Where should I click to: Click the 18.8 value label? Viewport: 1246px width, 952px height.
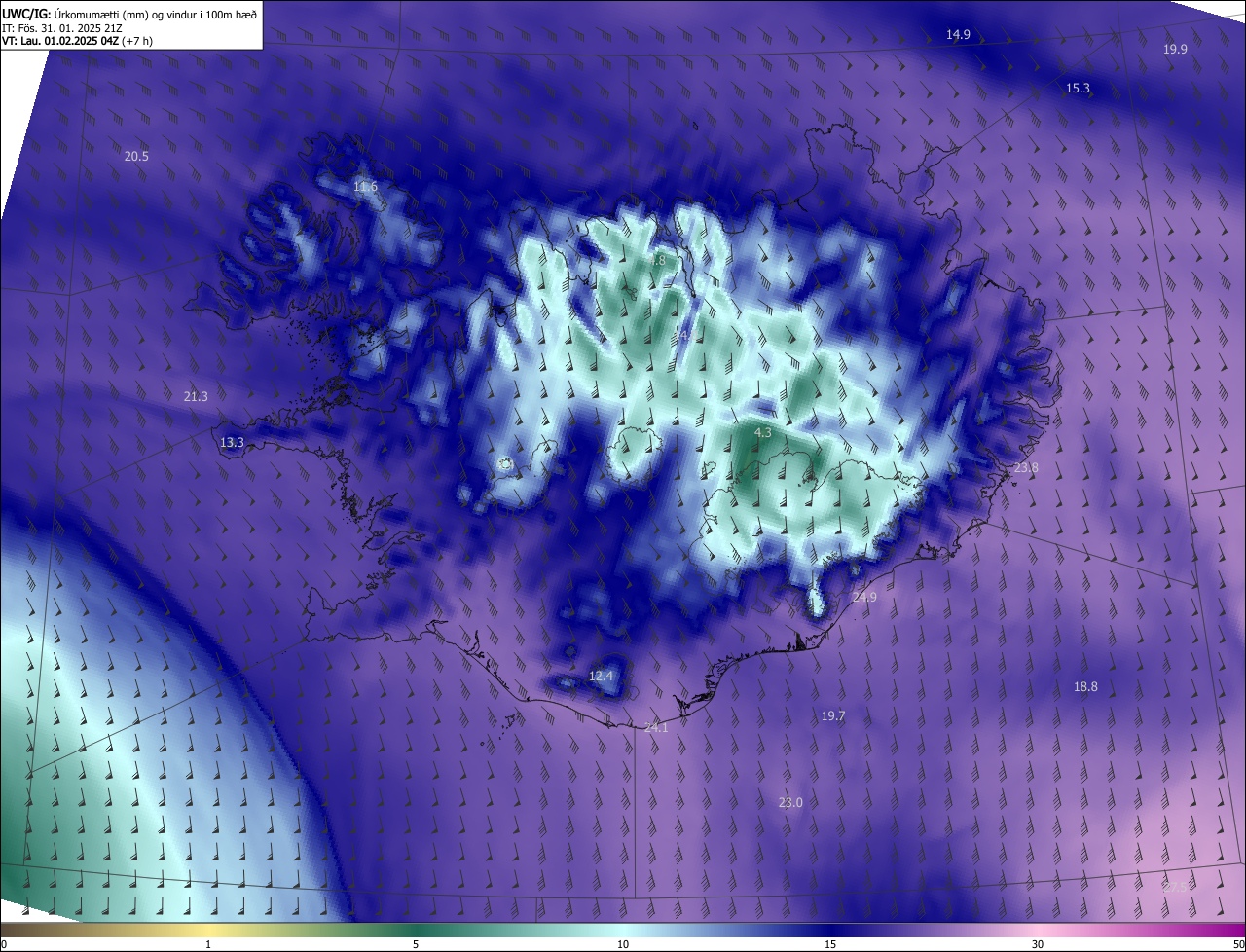[1085, 687]
